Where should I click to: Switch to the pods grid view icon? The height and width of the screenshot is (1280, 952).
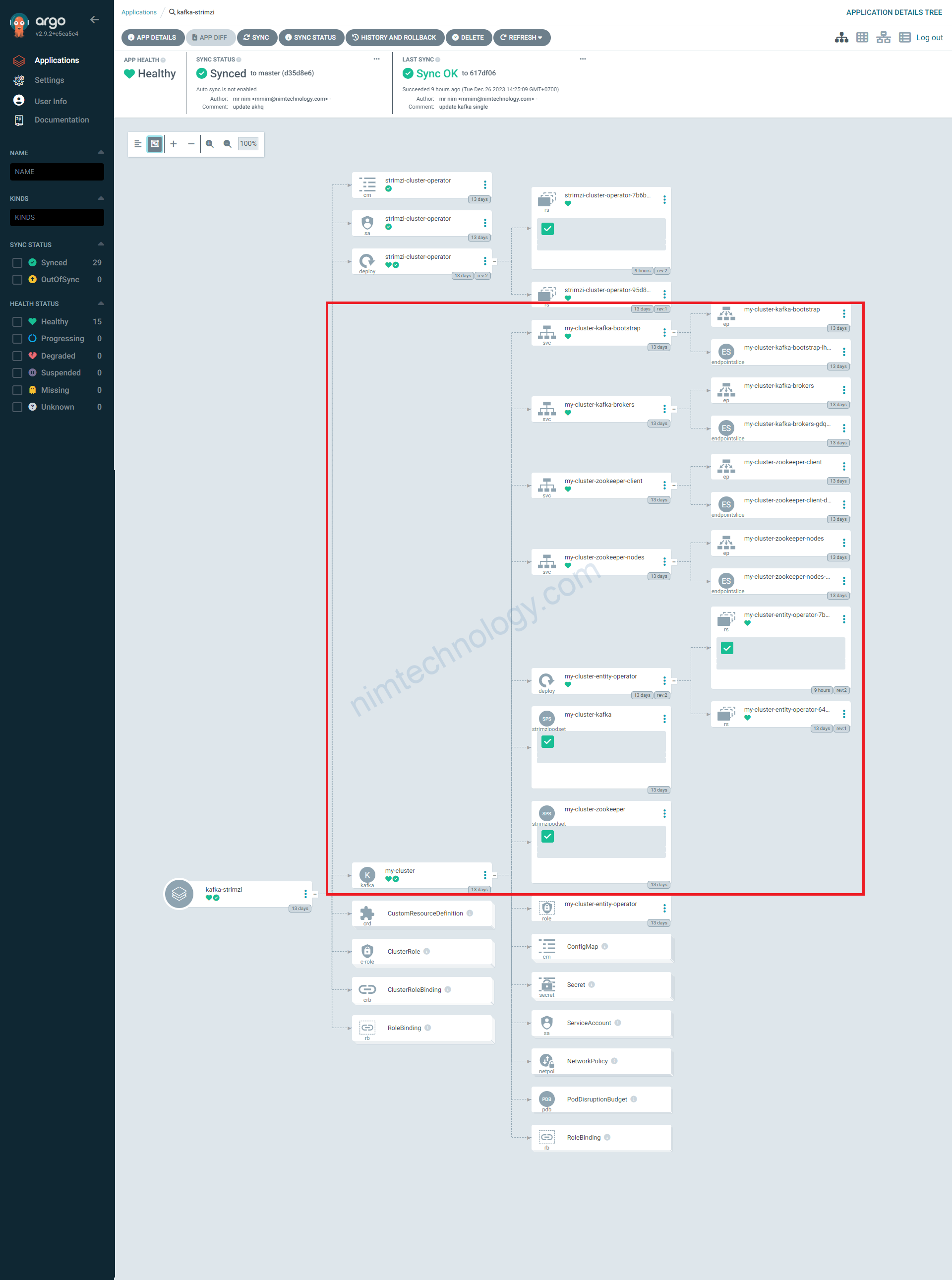tap(862, 38)
